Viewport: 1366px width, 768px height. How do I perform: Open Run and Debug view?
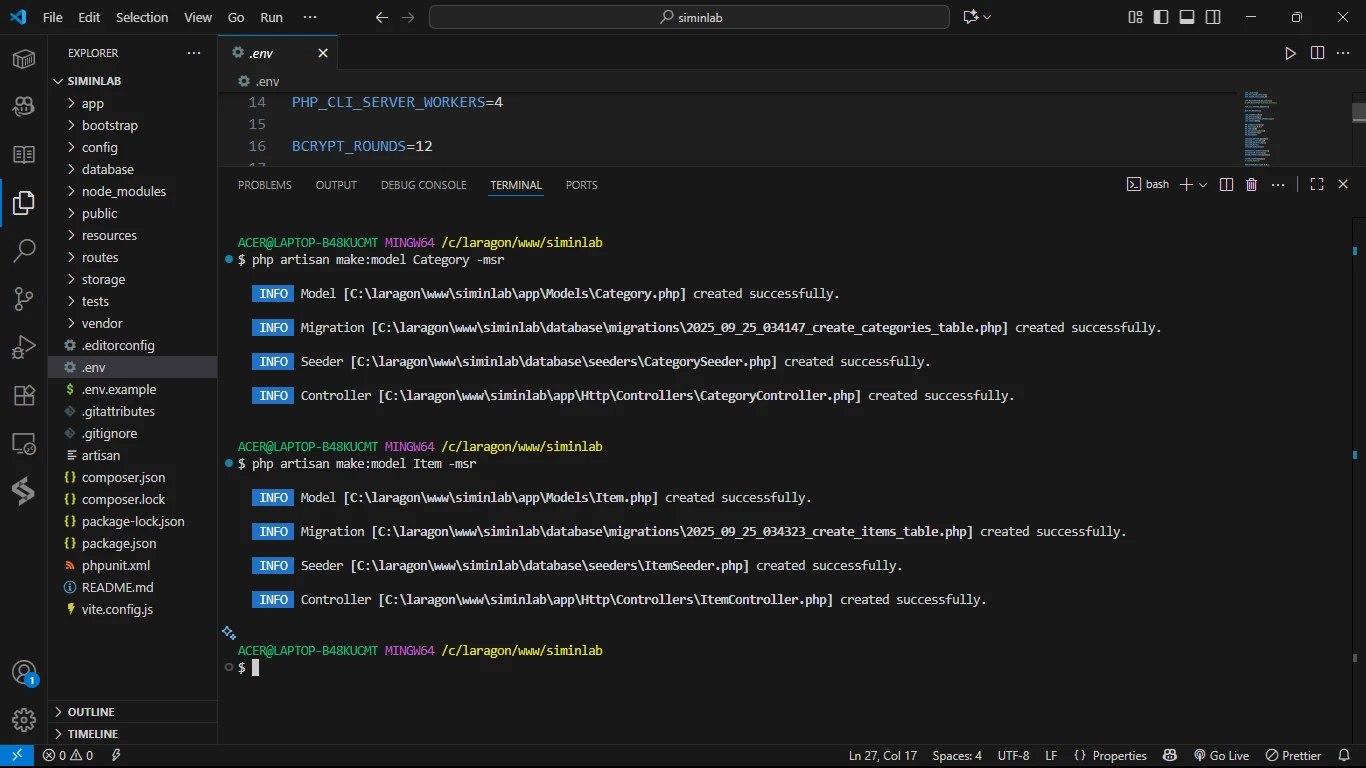tap(24, 347)
